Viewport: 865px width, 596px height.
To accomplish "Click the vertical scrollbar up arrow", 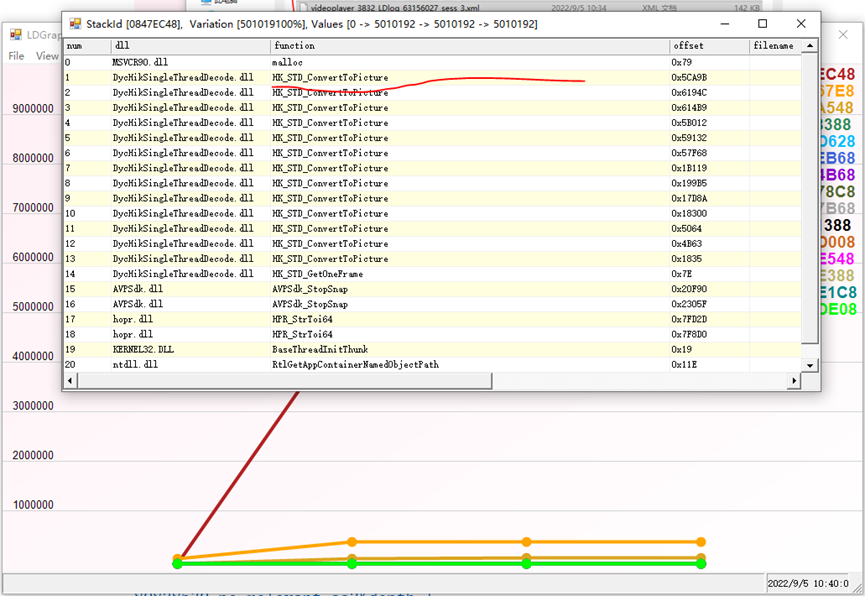I will 809,46.
